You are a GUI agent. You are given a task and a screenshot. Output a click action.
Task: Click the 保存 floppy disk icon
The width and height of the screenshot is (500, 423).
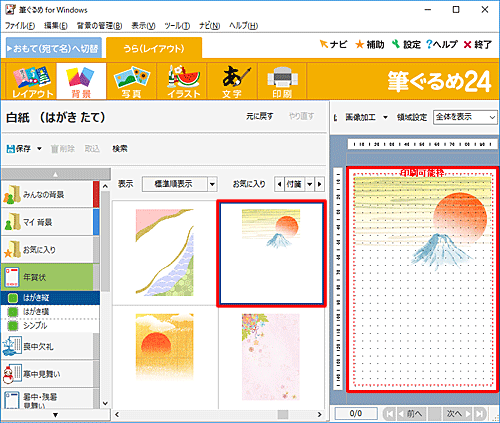point(19,148)
